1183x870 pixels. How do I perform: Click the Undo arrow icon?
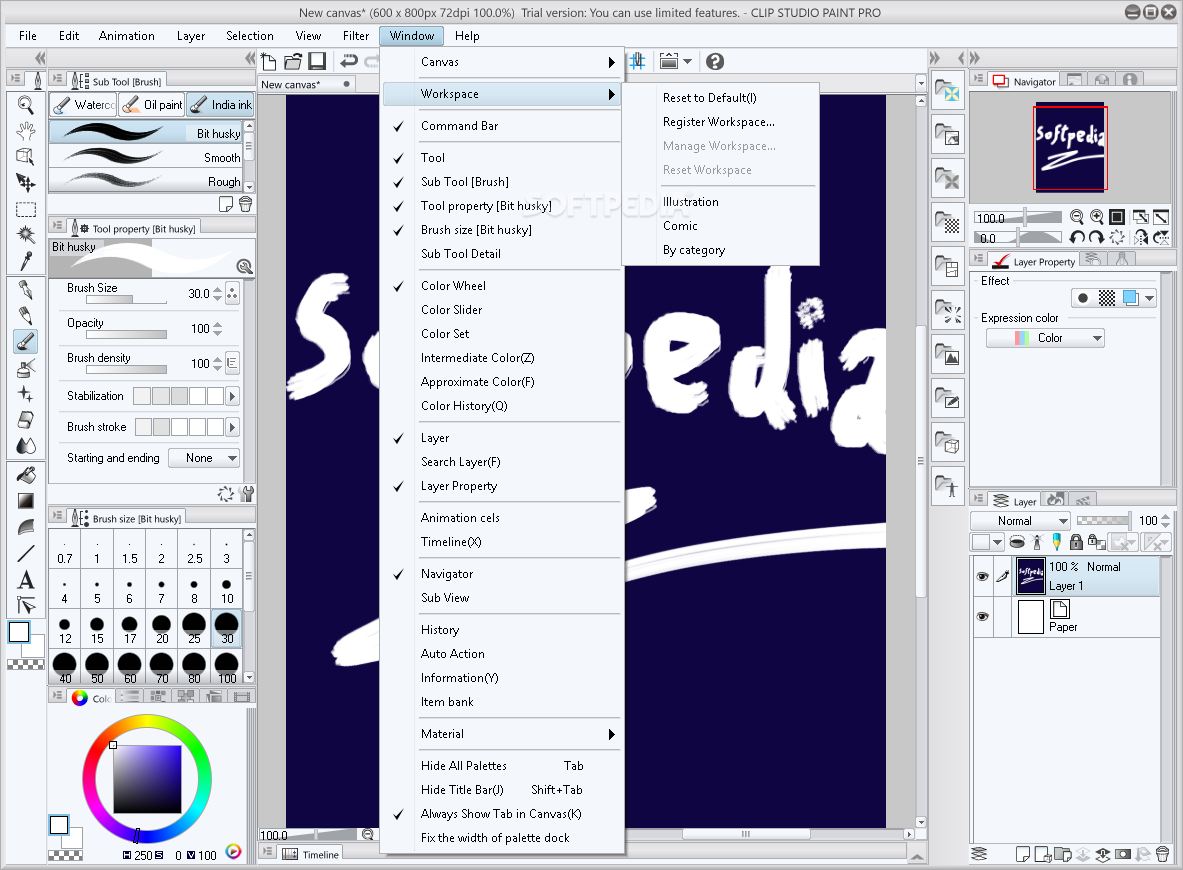click(x=349, y=61)
